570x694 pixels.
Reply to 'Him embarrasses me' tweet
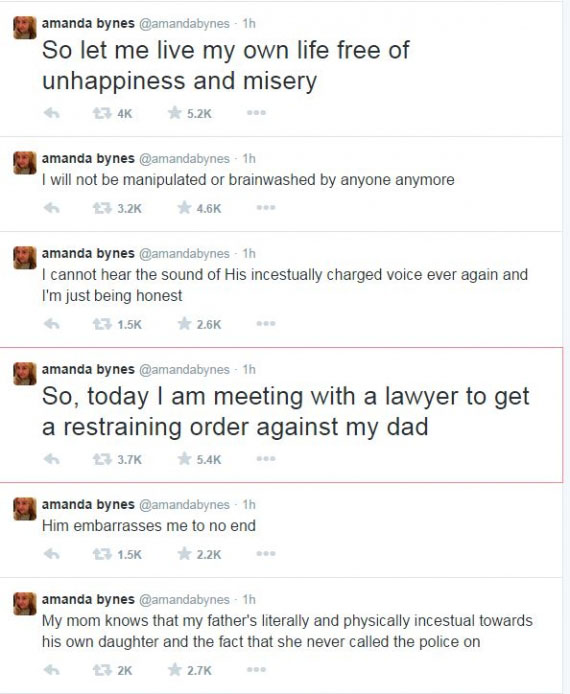pyautogui.click(x=52, y=554)
